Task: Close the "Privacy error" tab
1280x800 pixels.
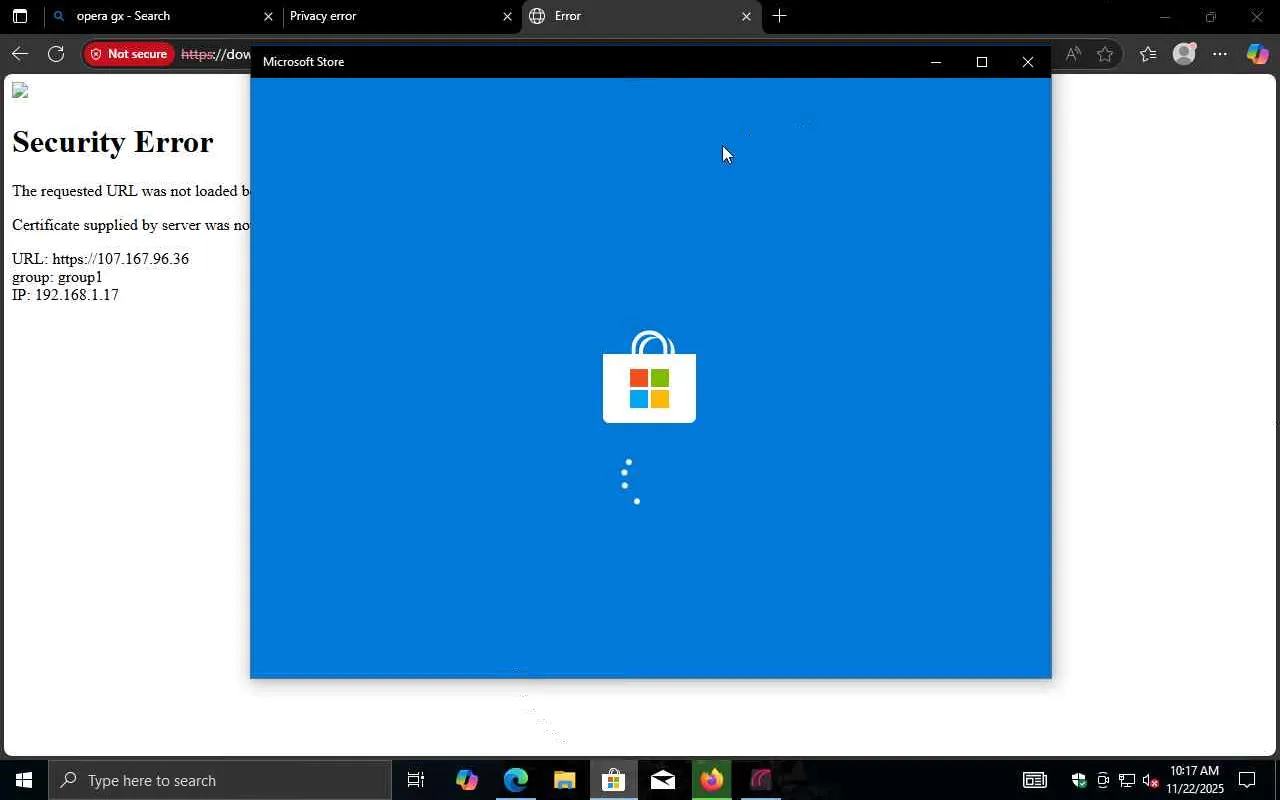Action: 507,16
